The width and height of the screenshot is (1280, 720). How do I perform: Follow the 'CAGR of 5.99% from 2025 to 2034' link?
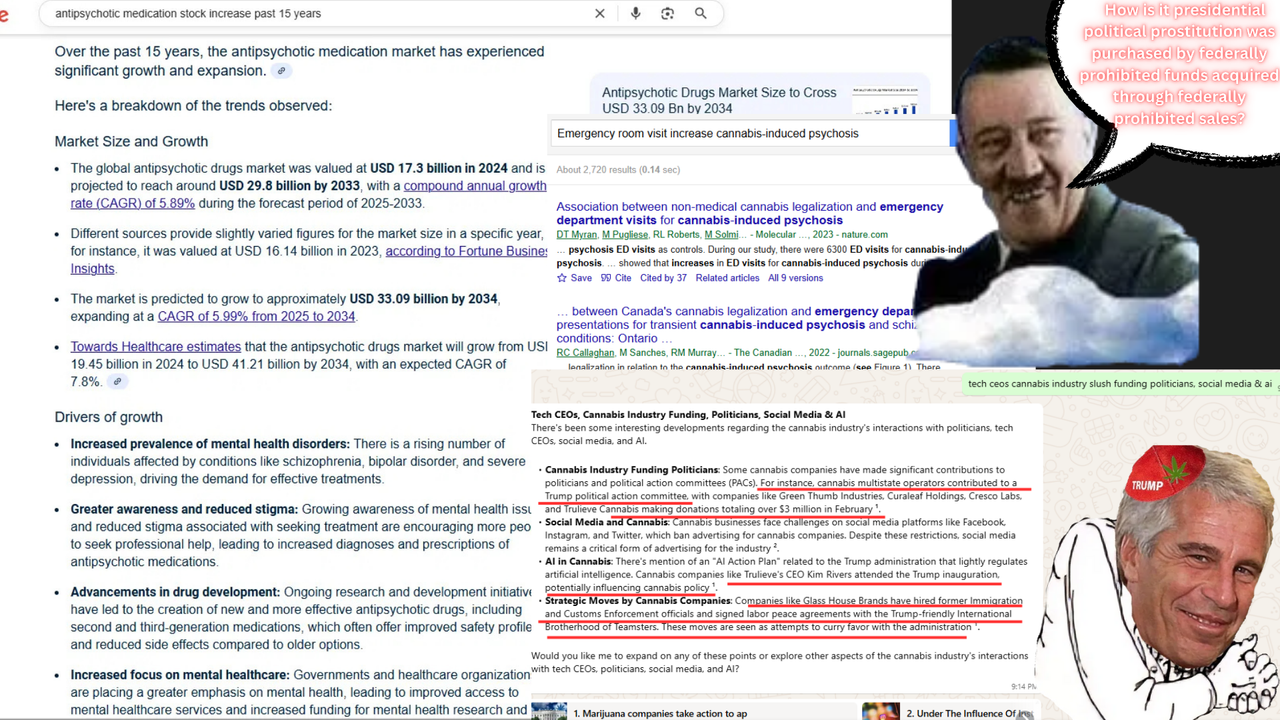[x=256, y=317]
